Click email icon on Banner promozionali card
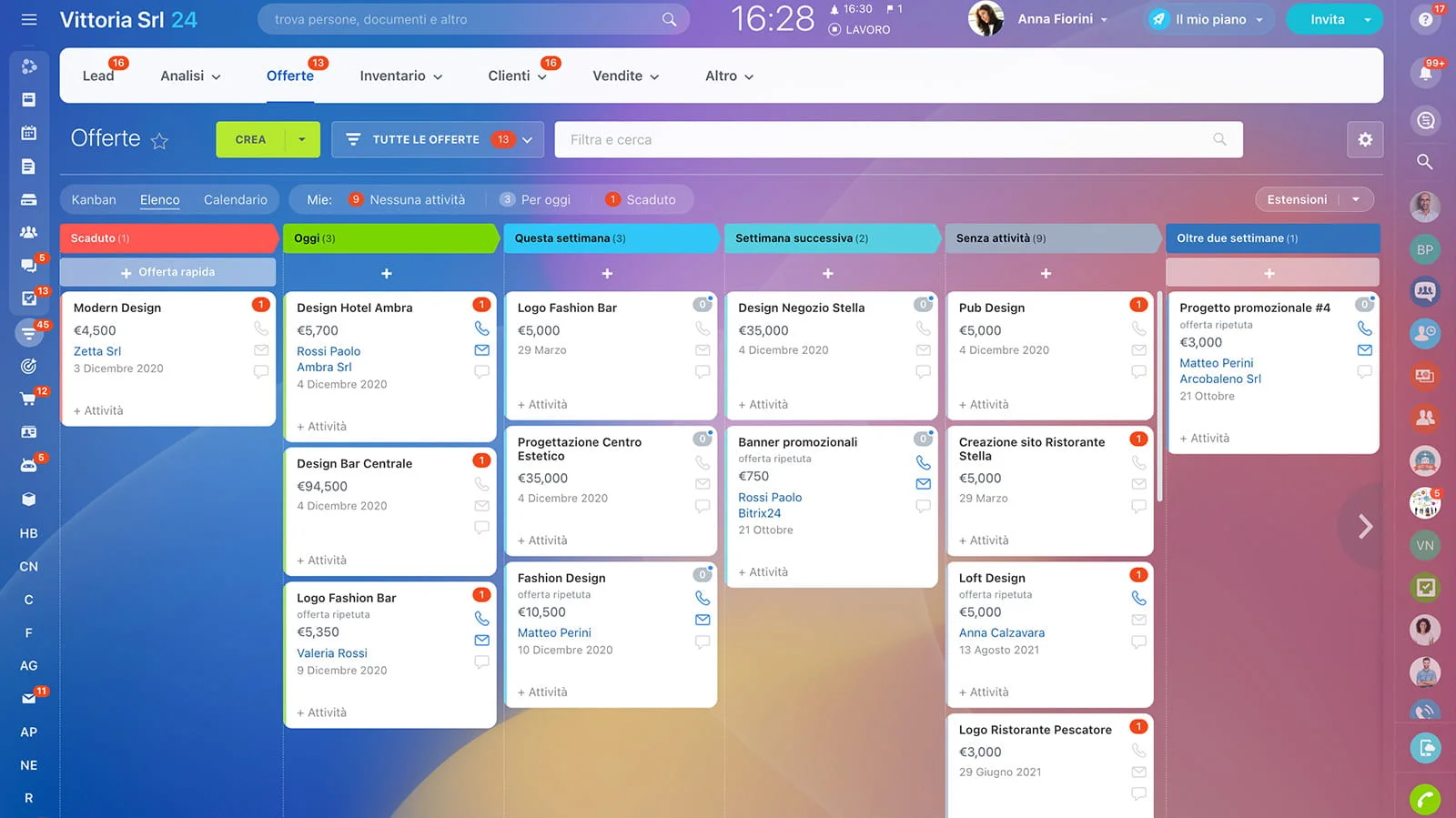The image size is (1456, 818). pos(923,484)
